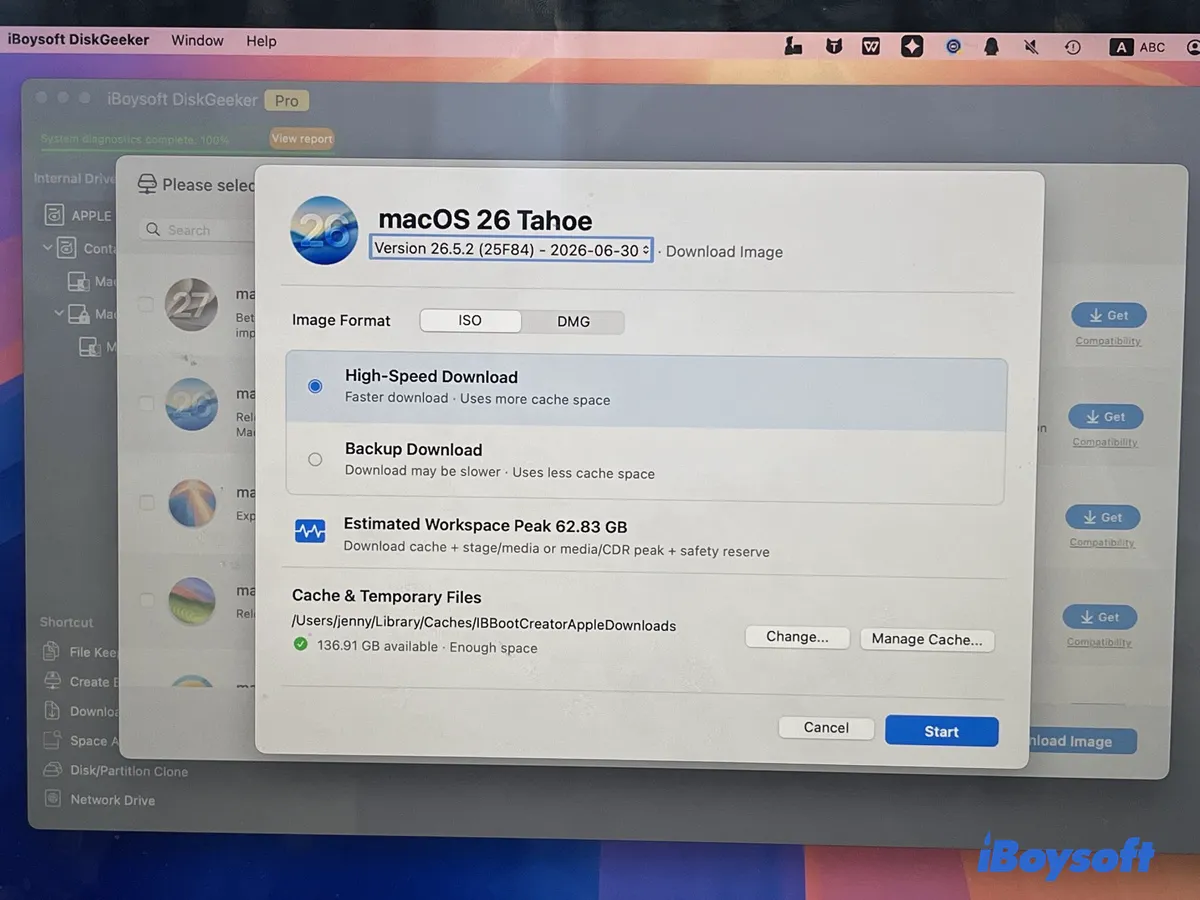The height and width of the screenshot is (900, 1200).
Task: Click the Download shortcut icon in sidebar
Action: tap(52, 711)
